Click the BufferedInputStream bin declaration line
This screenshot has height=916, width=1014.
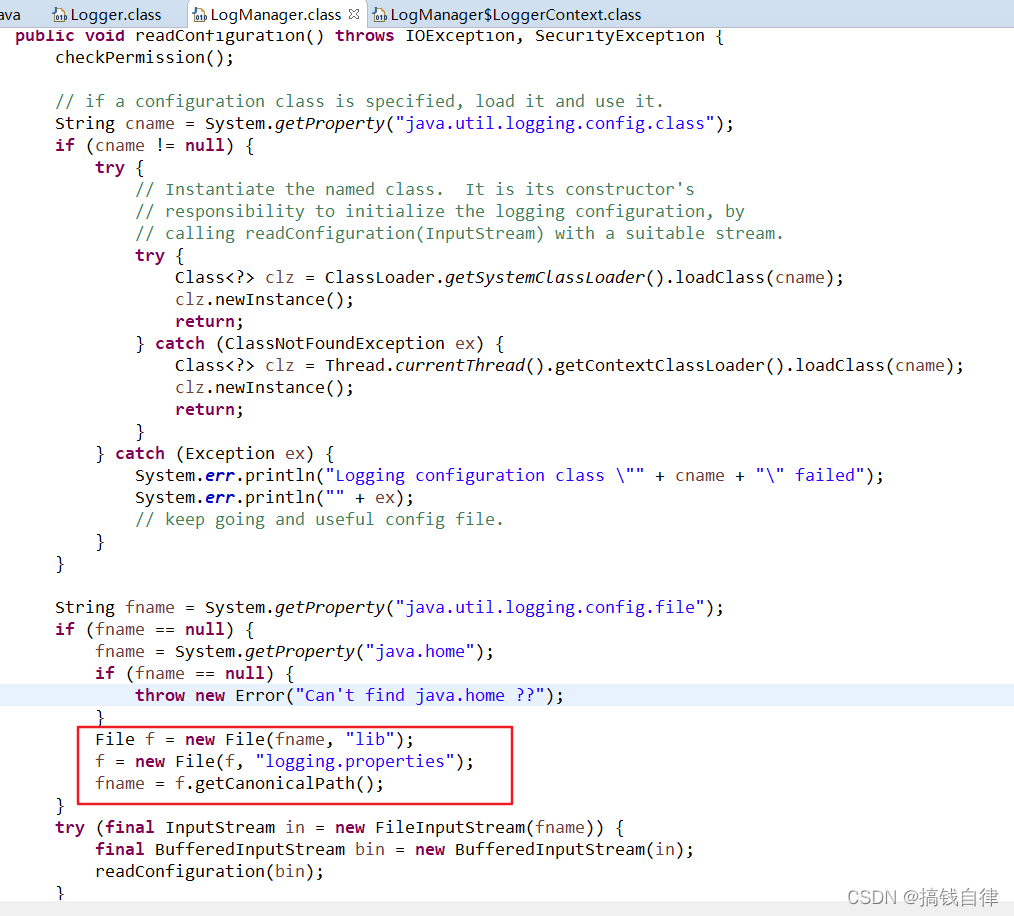click(x=394, y=849)
